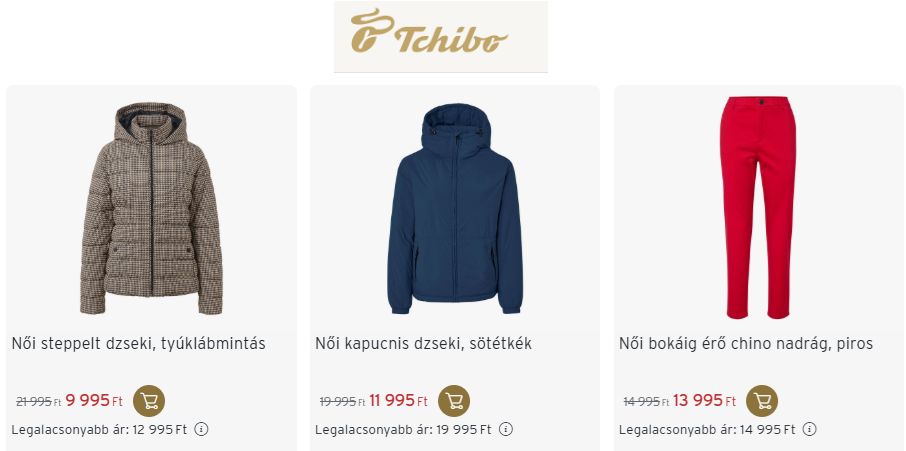Screen dimensions: 906x451
Task: Open the 'Női steppelt dzseki, tyúklábmintás' title
Action: 139,344
